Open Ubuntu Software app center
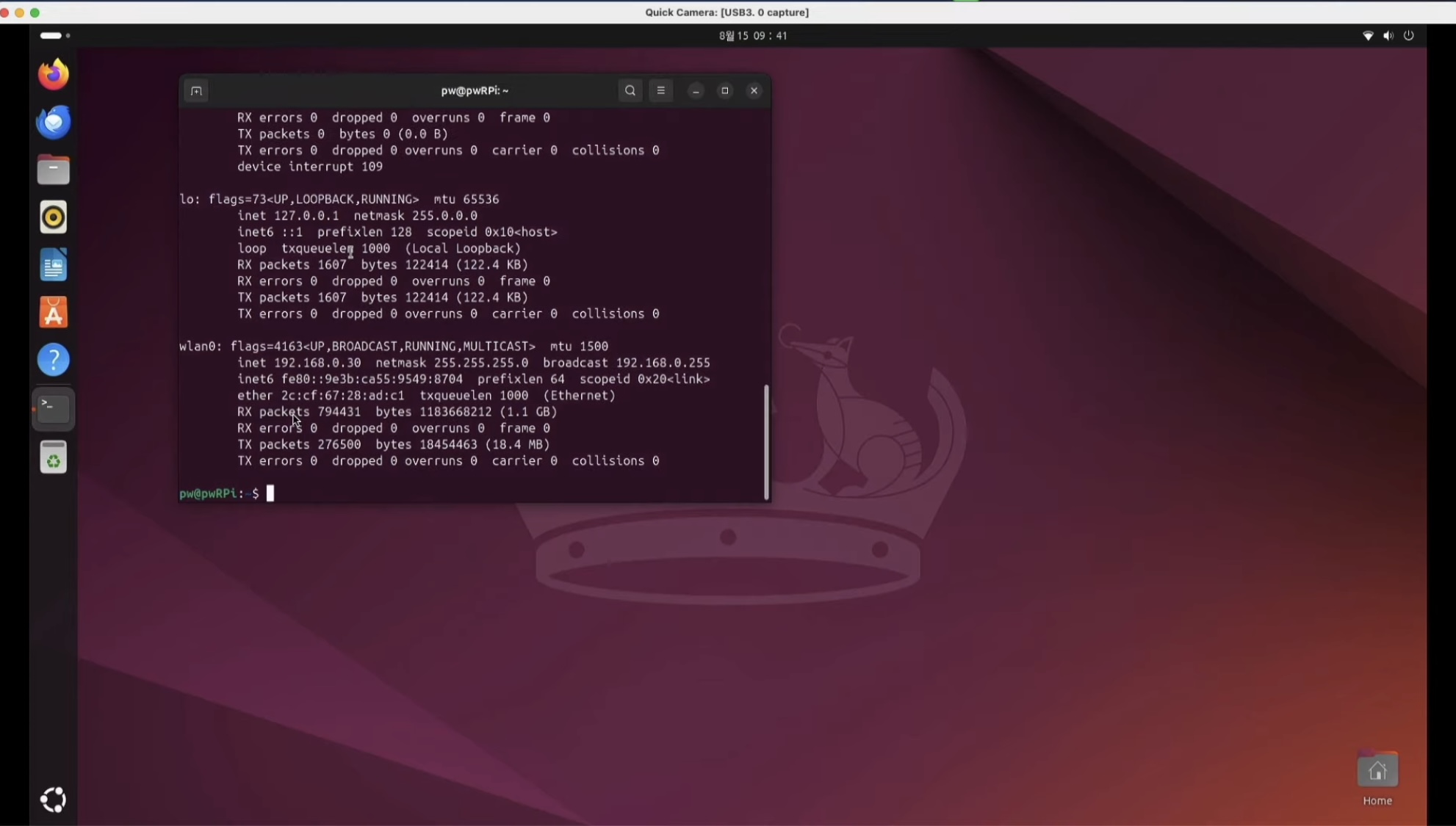The width and height of the screenshot is (1456, 826). pos(53,313)
